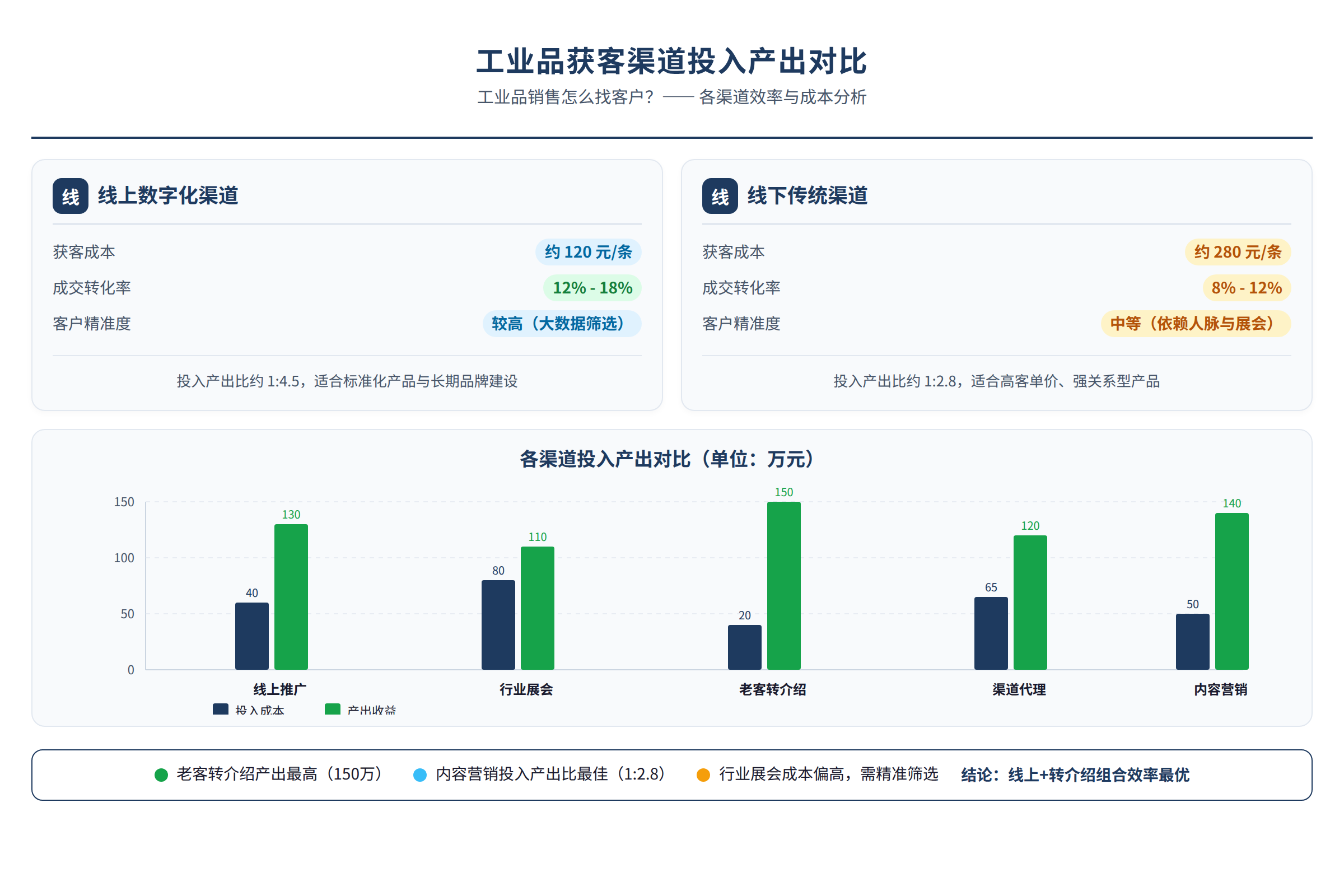Click the 线 badge beside 线上数字化渠道
Viewport: 1344px width, 896px height.
71,196
